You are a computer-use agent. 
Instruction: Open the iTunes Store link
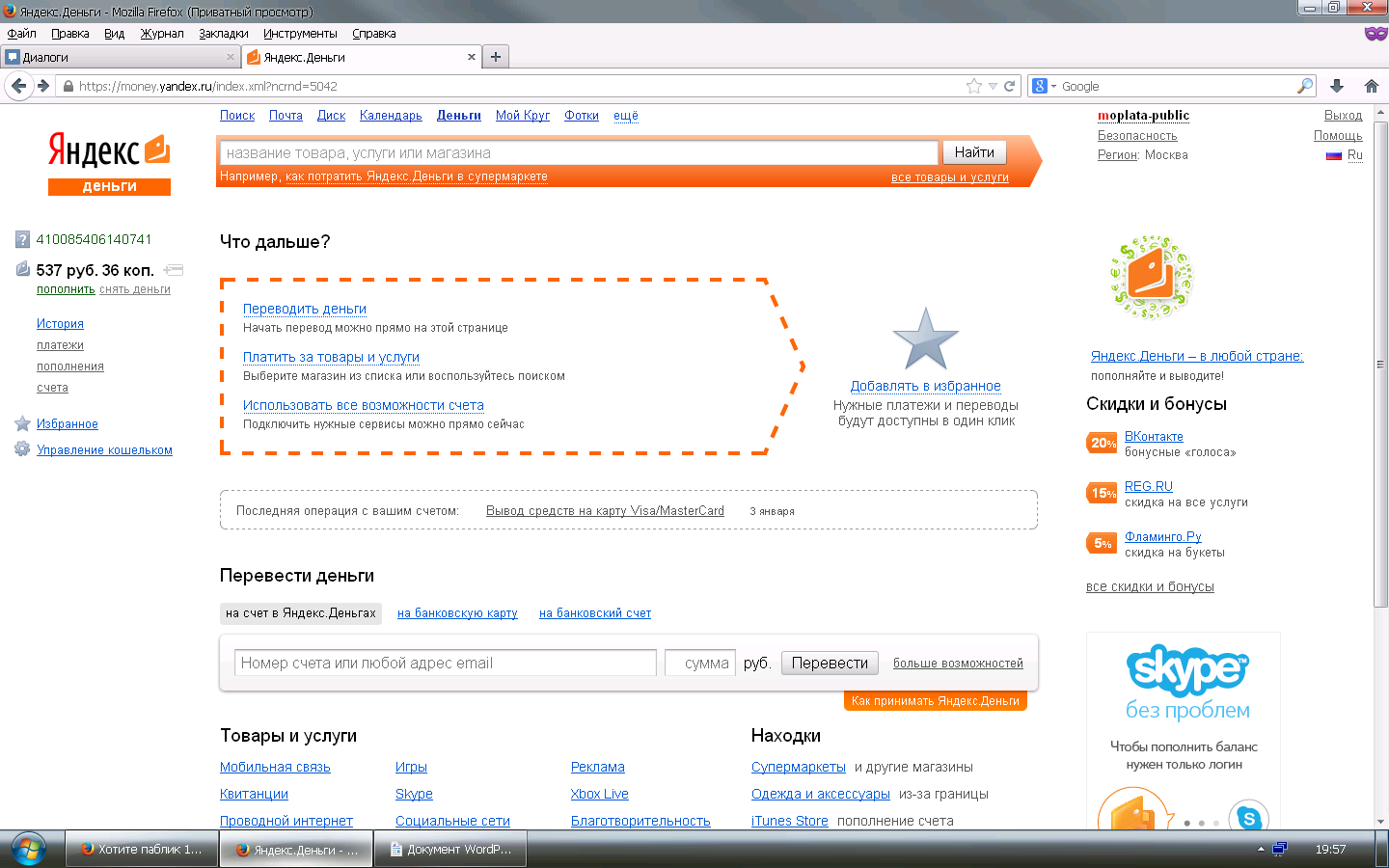(790, 821)
